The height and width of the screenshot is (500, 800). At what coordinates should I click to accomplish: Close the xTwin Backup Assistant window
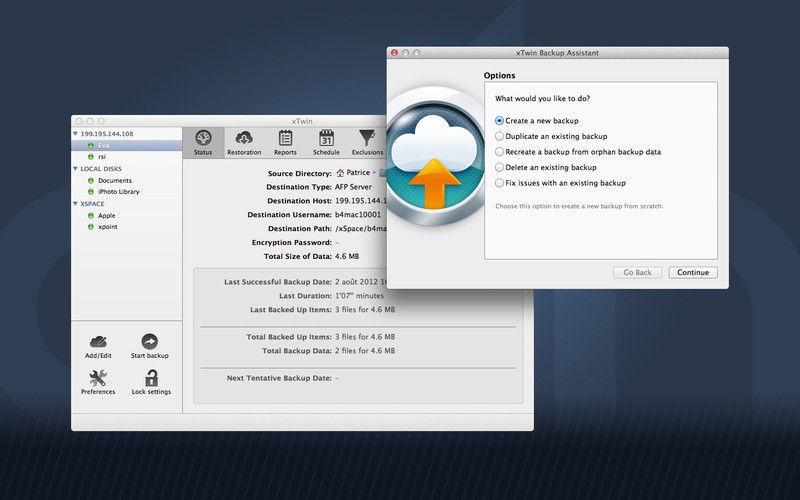pyautogui.click(x=394, y=53)
